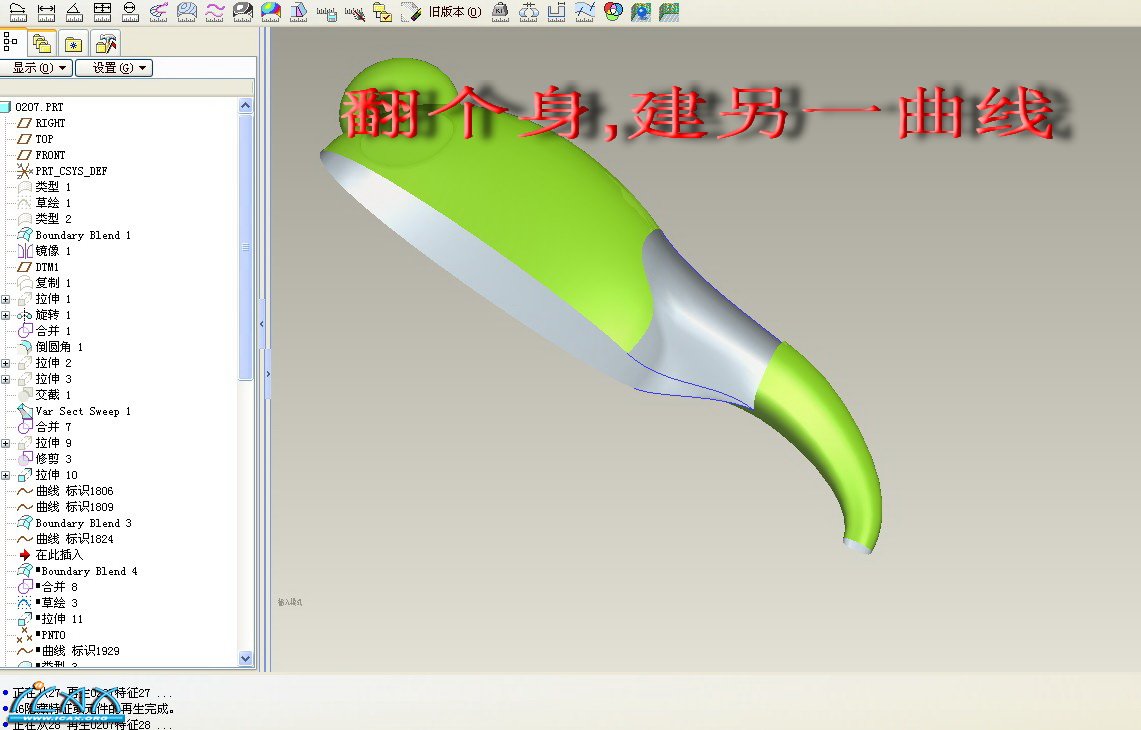
Task: Click the model tree scrollbar thumb
Action: (245, 247)
